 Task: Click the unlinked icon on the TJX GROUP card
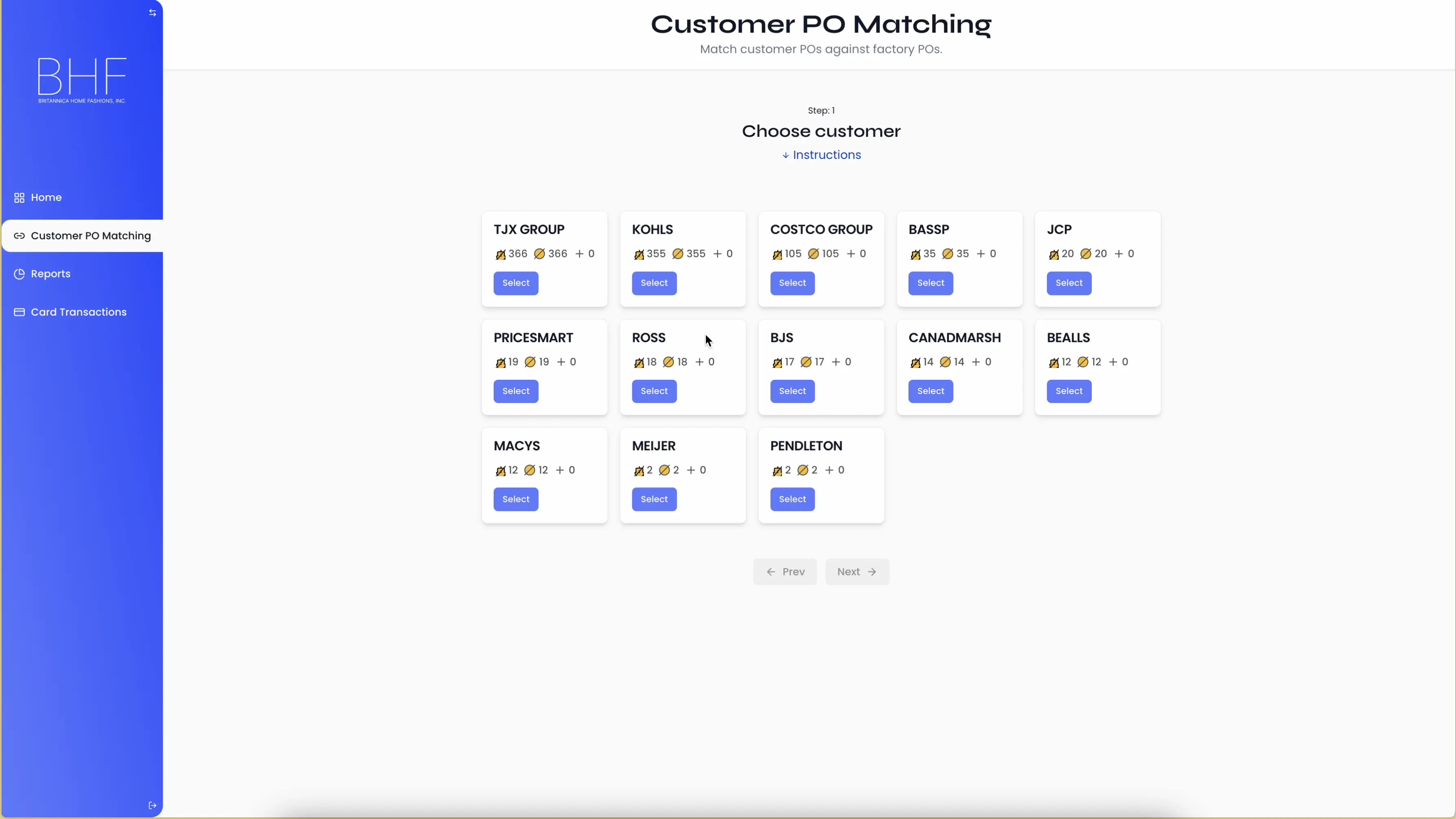[500, 254]
